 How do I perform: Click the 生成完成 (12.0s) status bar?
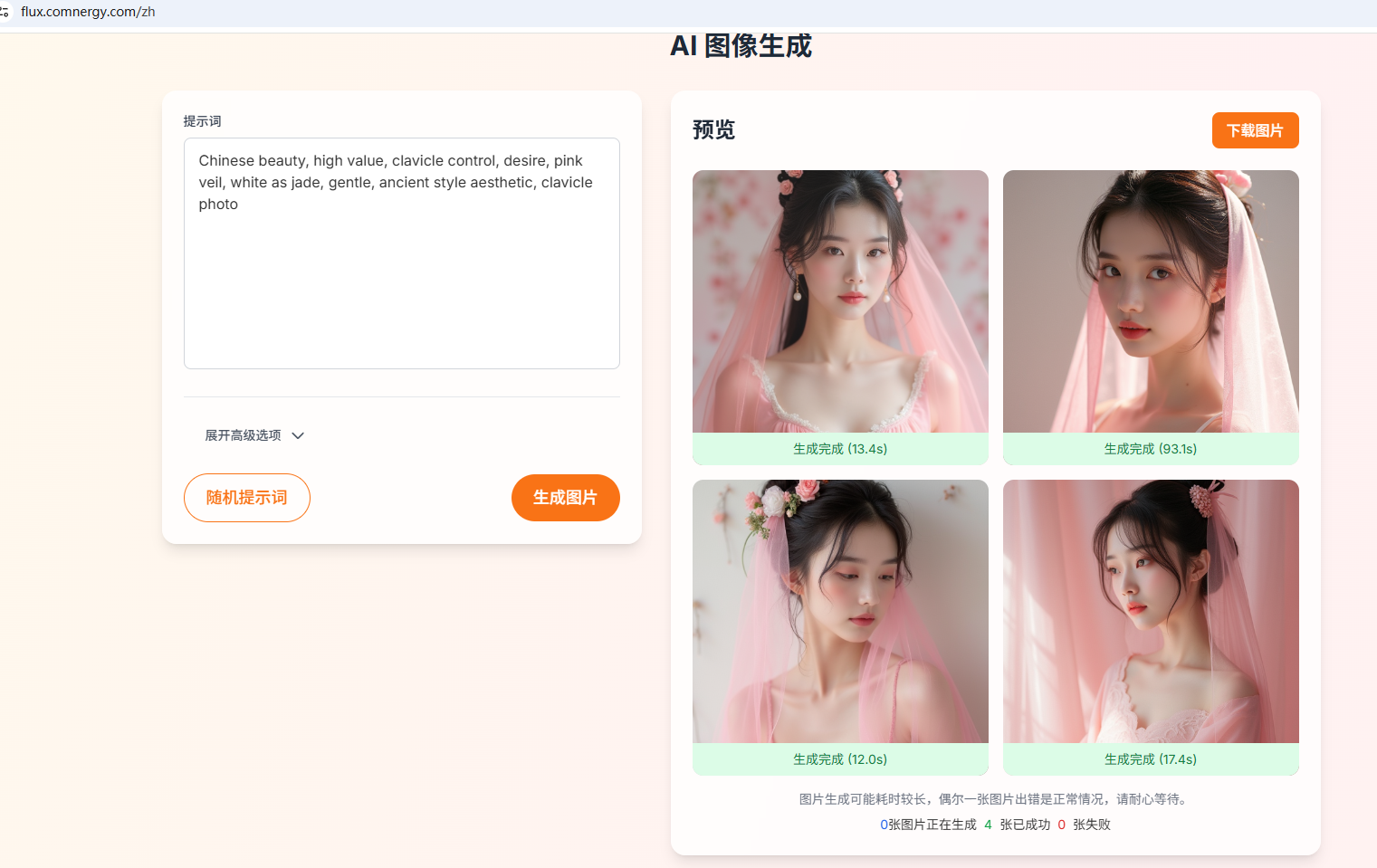840,759
